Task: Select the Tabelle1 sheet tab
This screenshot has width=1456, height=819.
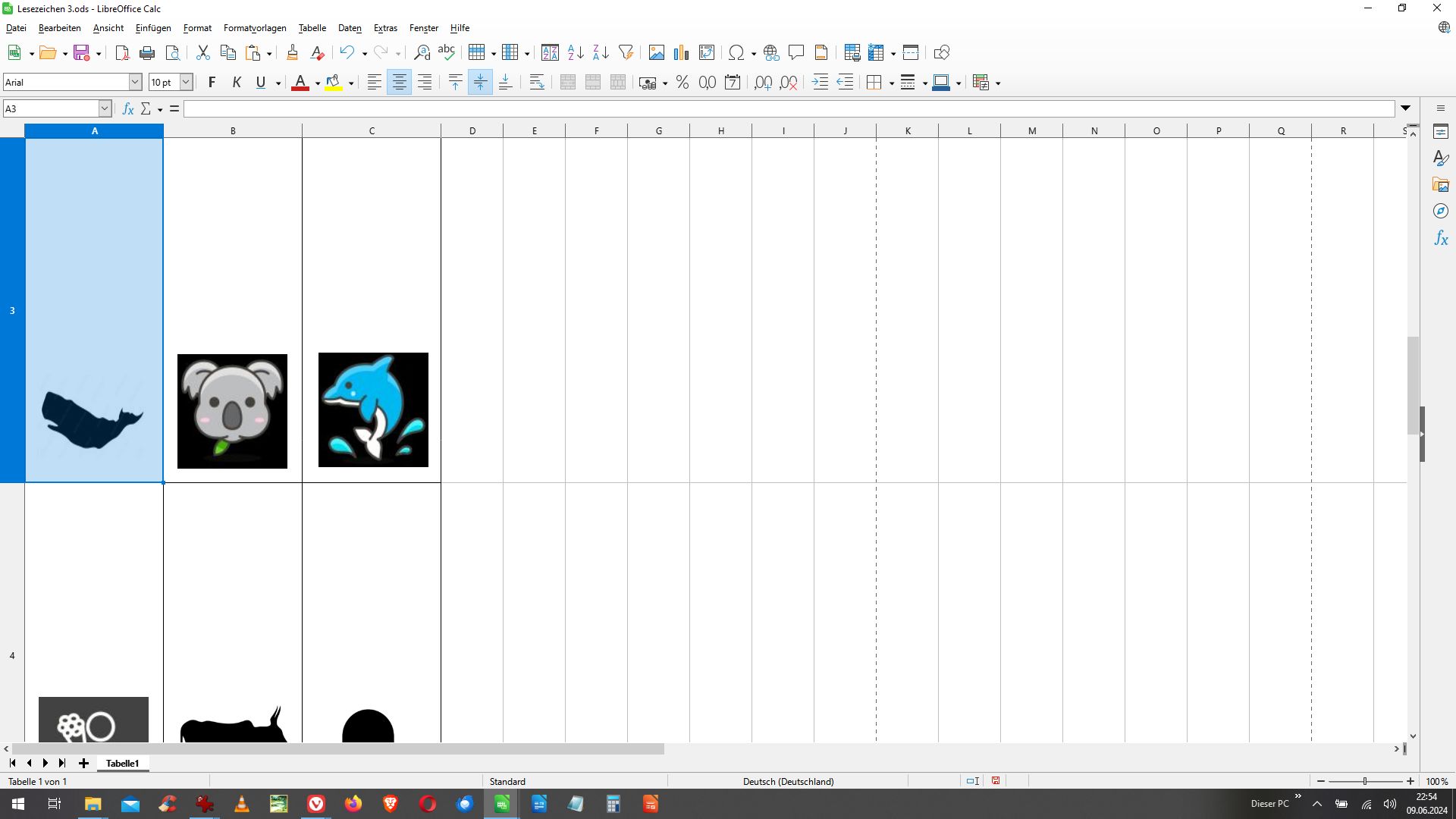Action: [123, 764]
